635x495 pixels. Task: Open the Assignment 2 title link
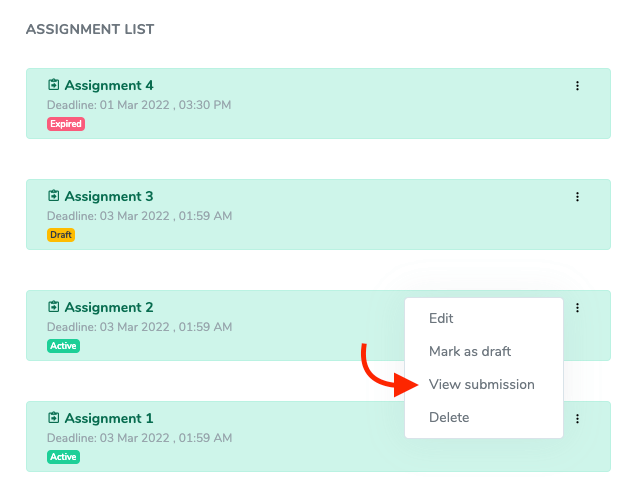(x=109, y=308)
